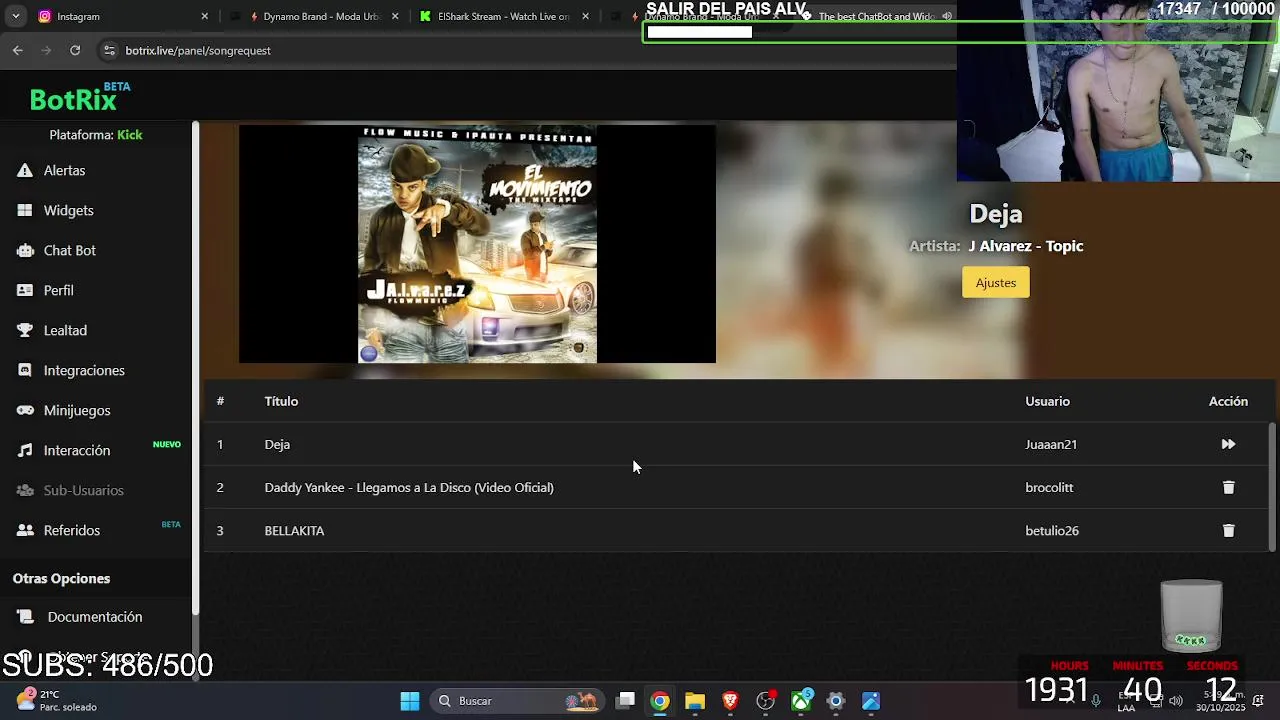Click the Widgets grid icon
The width and height of the screenshot is (1280, 720).
(25, 210)
